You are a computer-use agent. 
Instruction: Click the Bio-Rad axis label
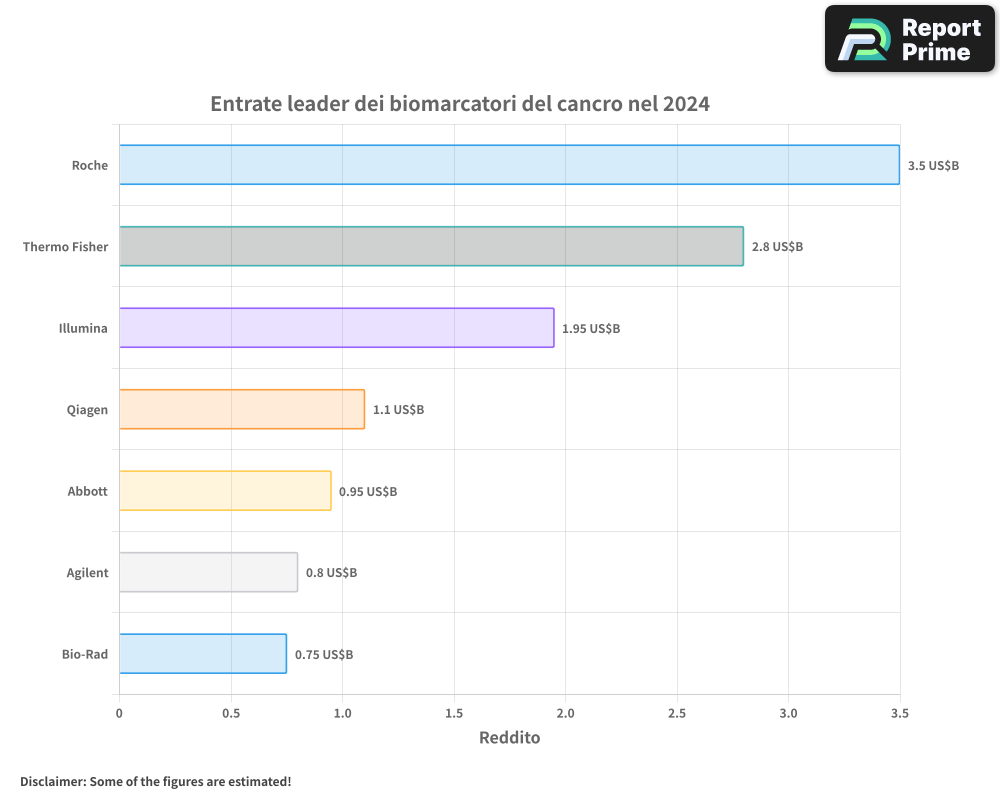84,654
